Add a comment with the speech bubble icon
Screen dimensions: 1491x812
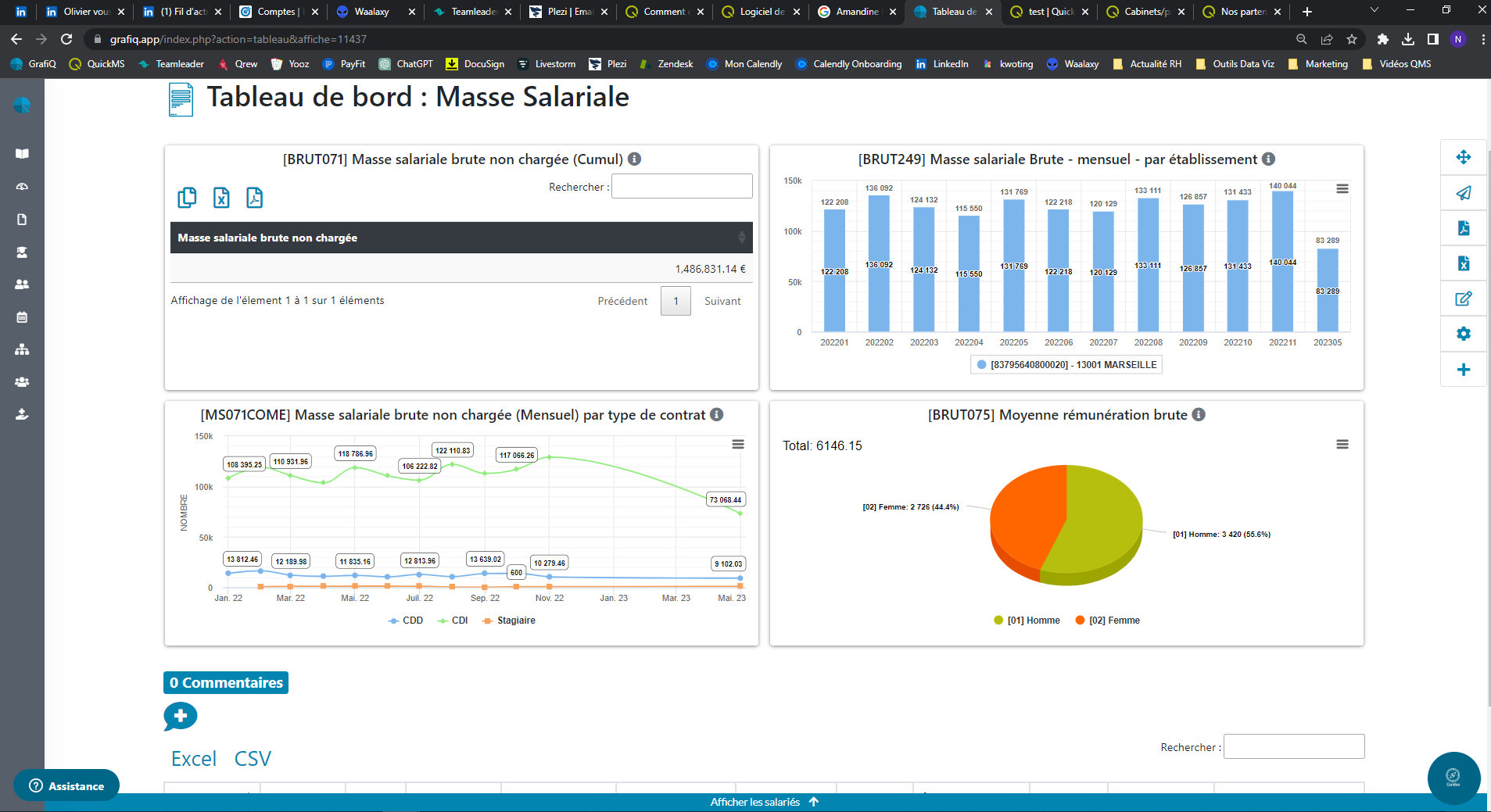point(179,716)
